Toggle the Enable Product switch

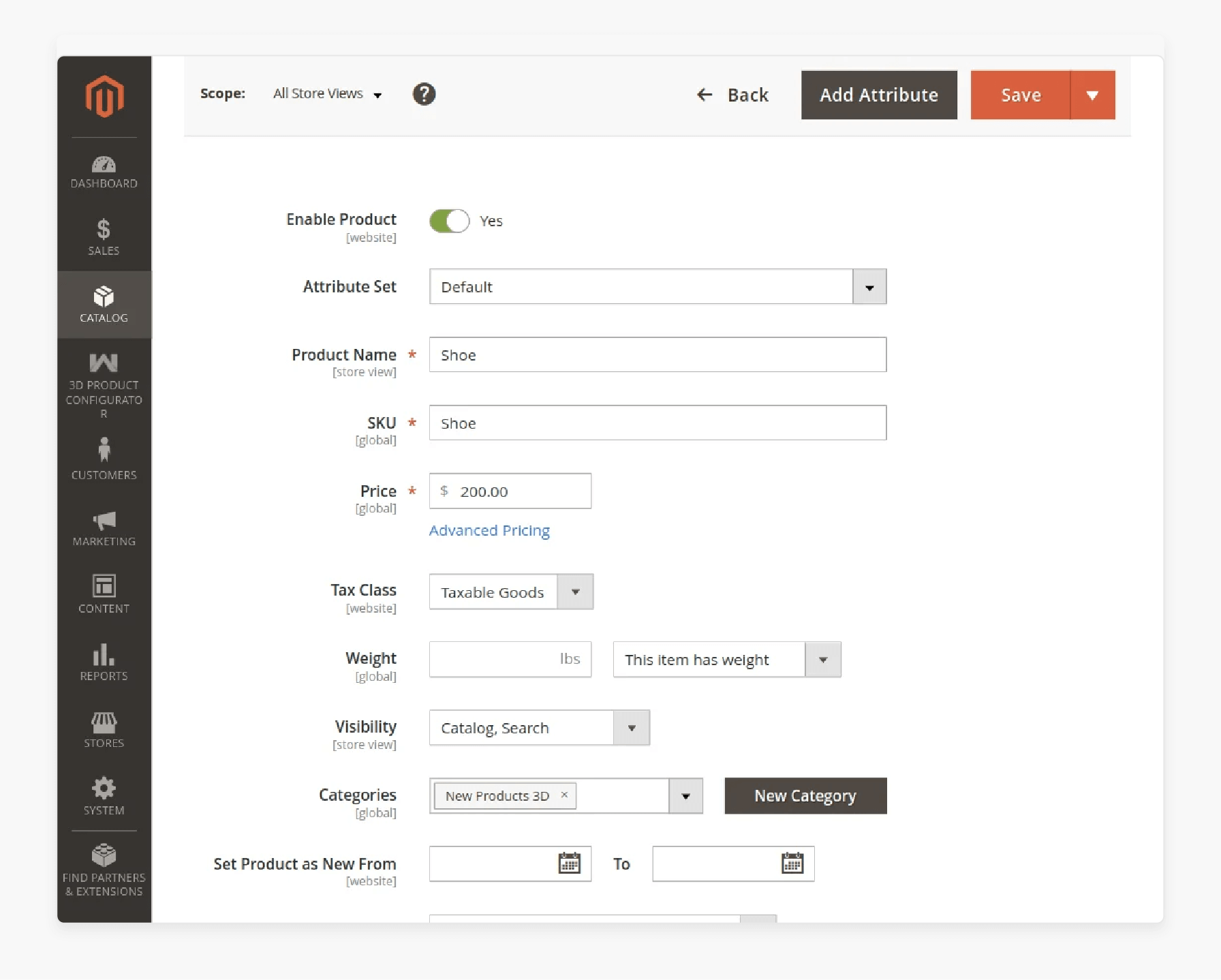450,221
